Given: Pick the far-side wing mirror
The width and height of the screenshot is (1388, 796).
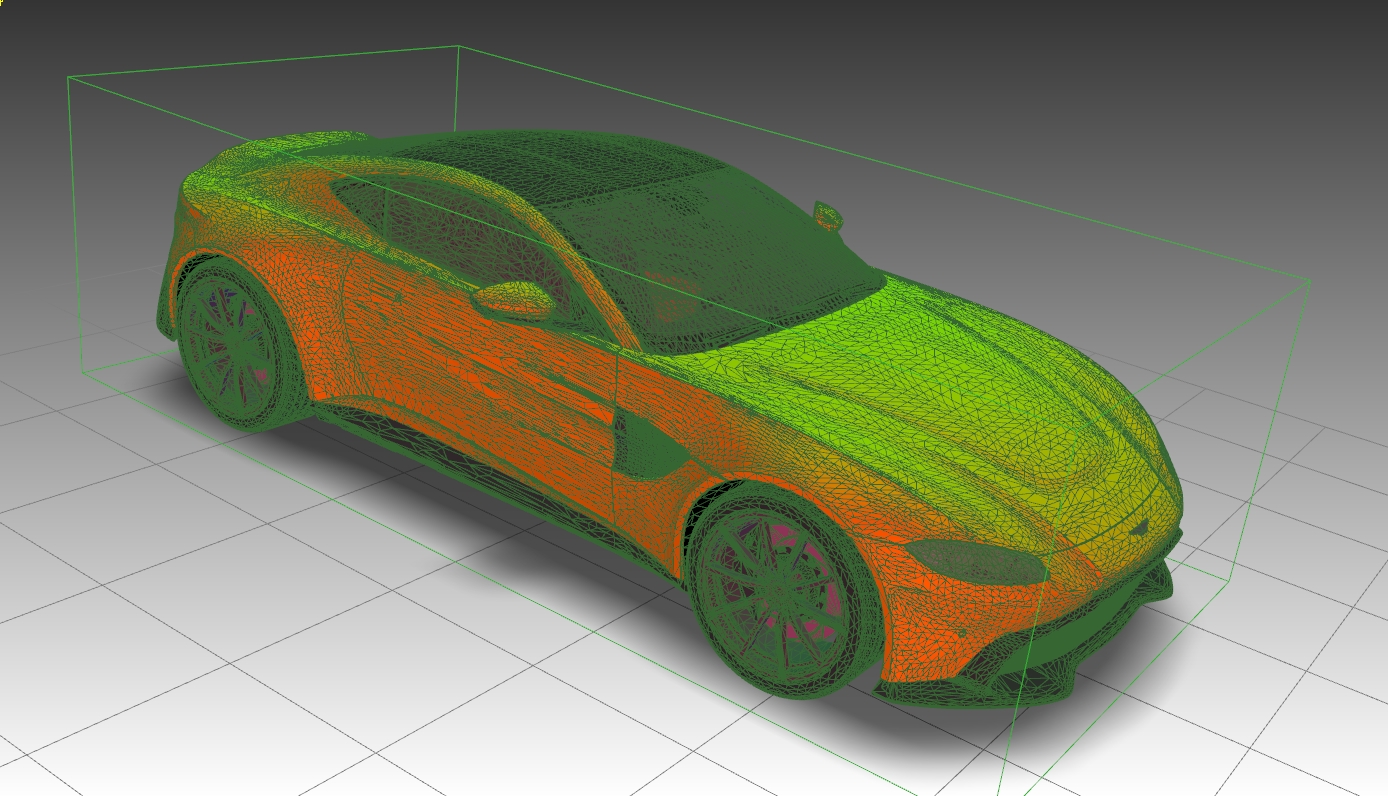Looking at the screenshot, I should [828, 215].
